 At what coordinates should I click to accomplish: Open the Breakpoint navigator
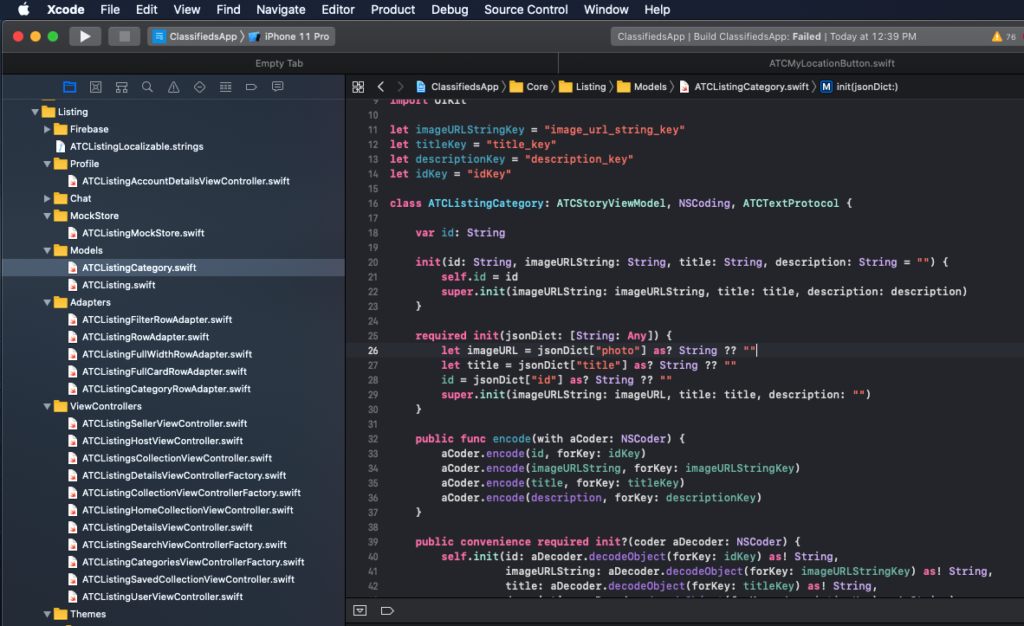pyautogui.click(x=251, y=88)
